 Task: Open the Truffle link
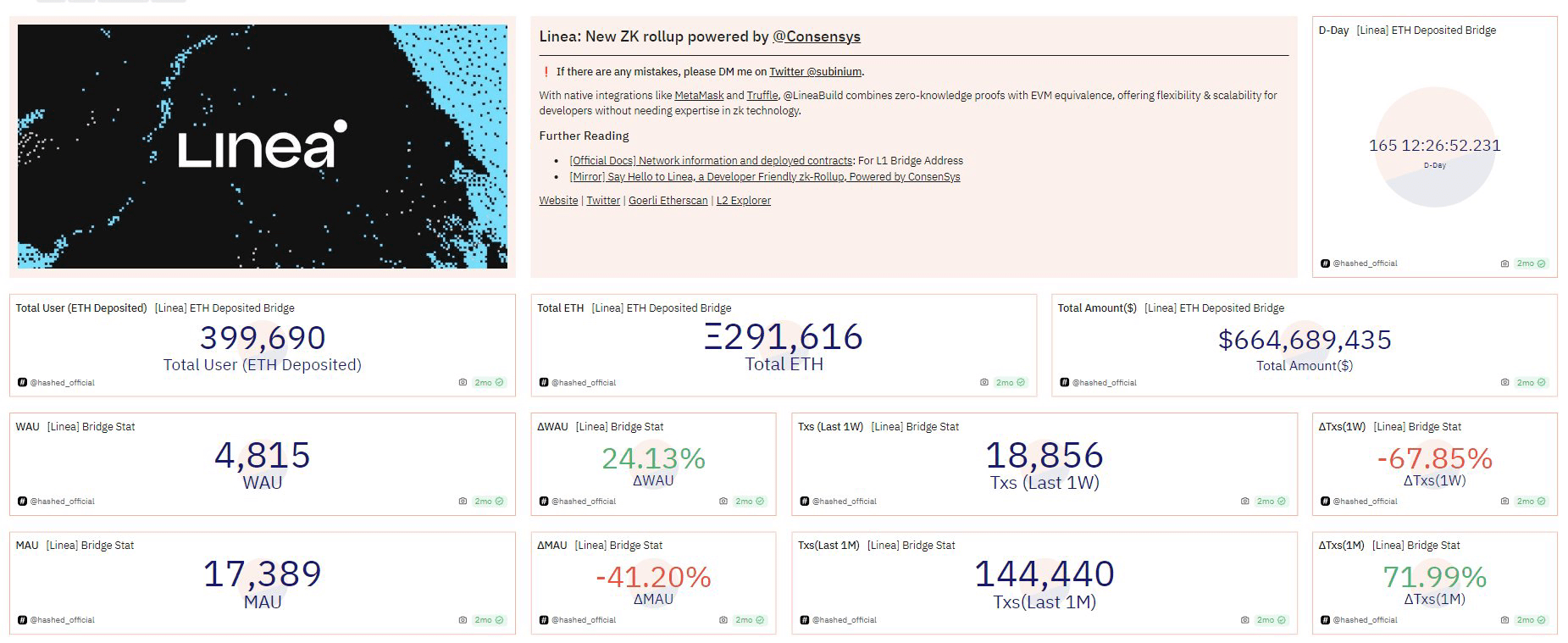coord(762,96)
